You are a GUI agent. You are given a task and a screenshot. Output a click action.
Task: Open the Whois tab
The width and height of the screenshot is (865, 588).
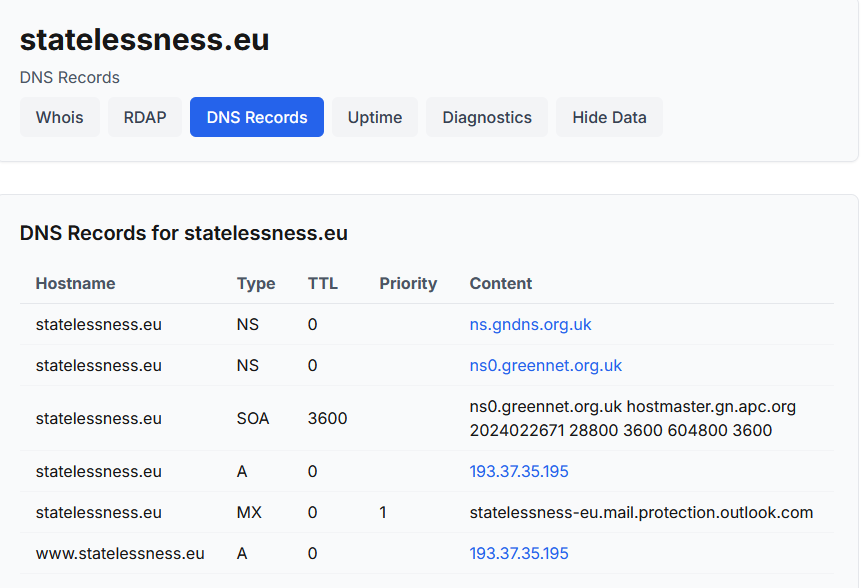coord(60,117)
